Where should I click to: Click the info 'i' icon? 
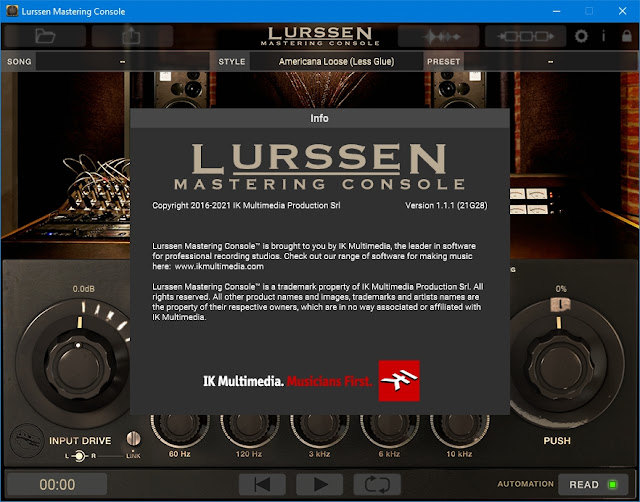[603, 36]
